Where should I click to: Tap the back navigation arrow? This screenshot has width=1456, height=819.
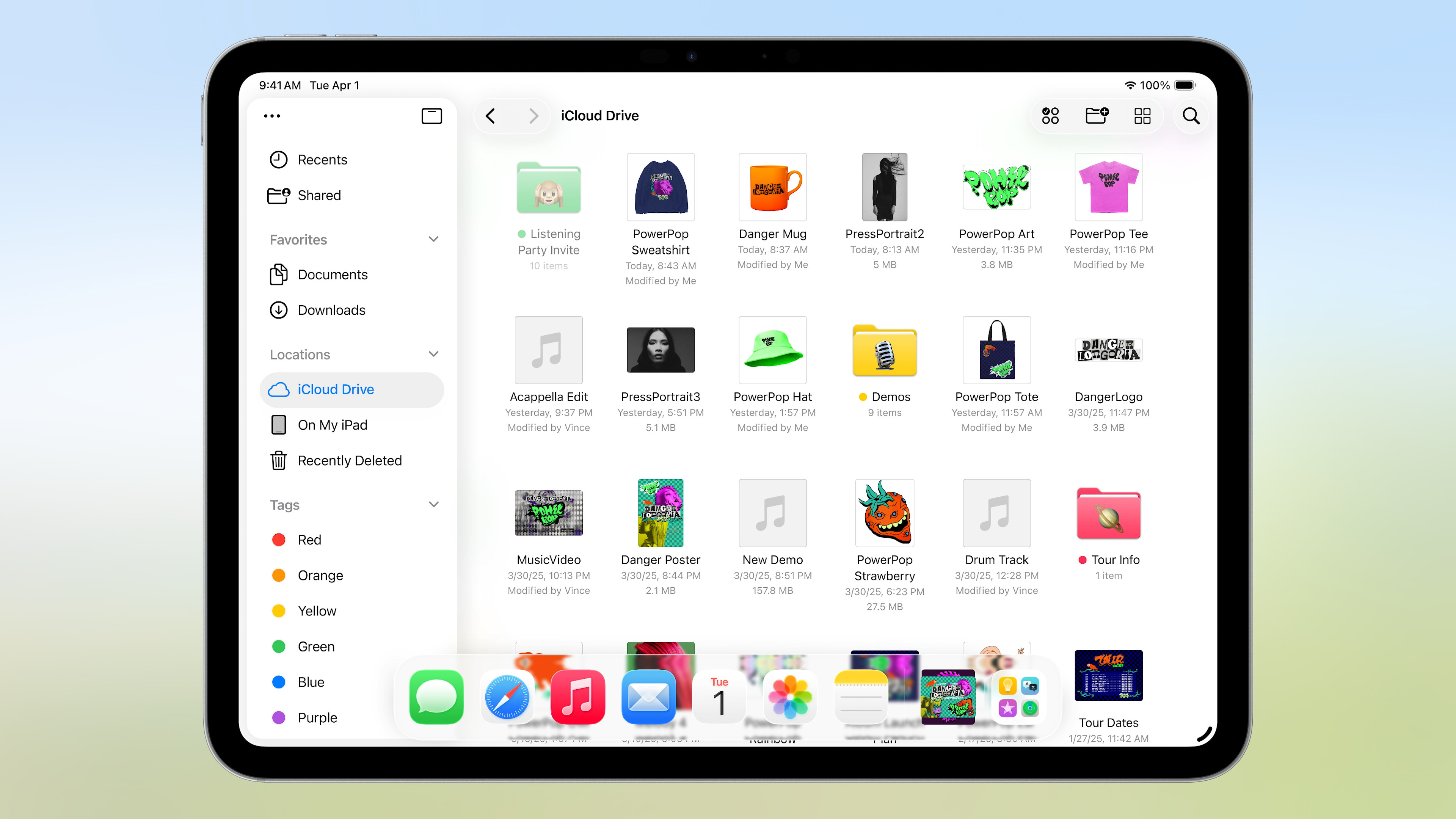(491, 116)
